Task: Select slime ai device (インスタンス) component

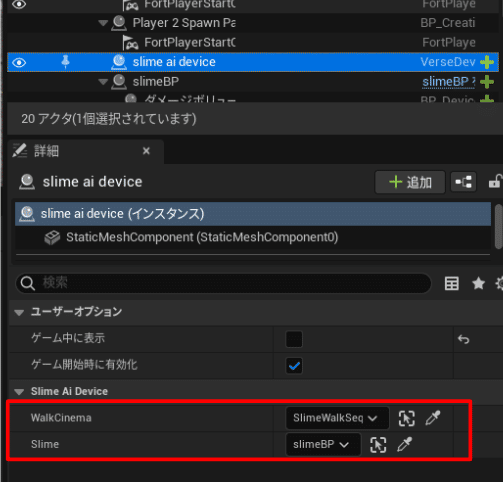Action: (x=253, y=214)
